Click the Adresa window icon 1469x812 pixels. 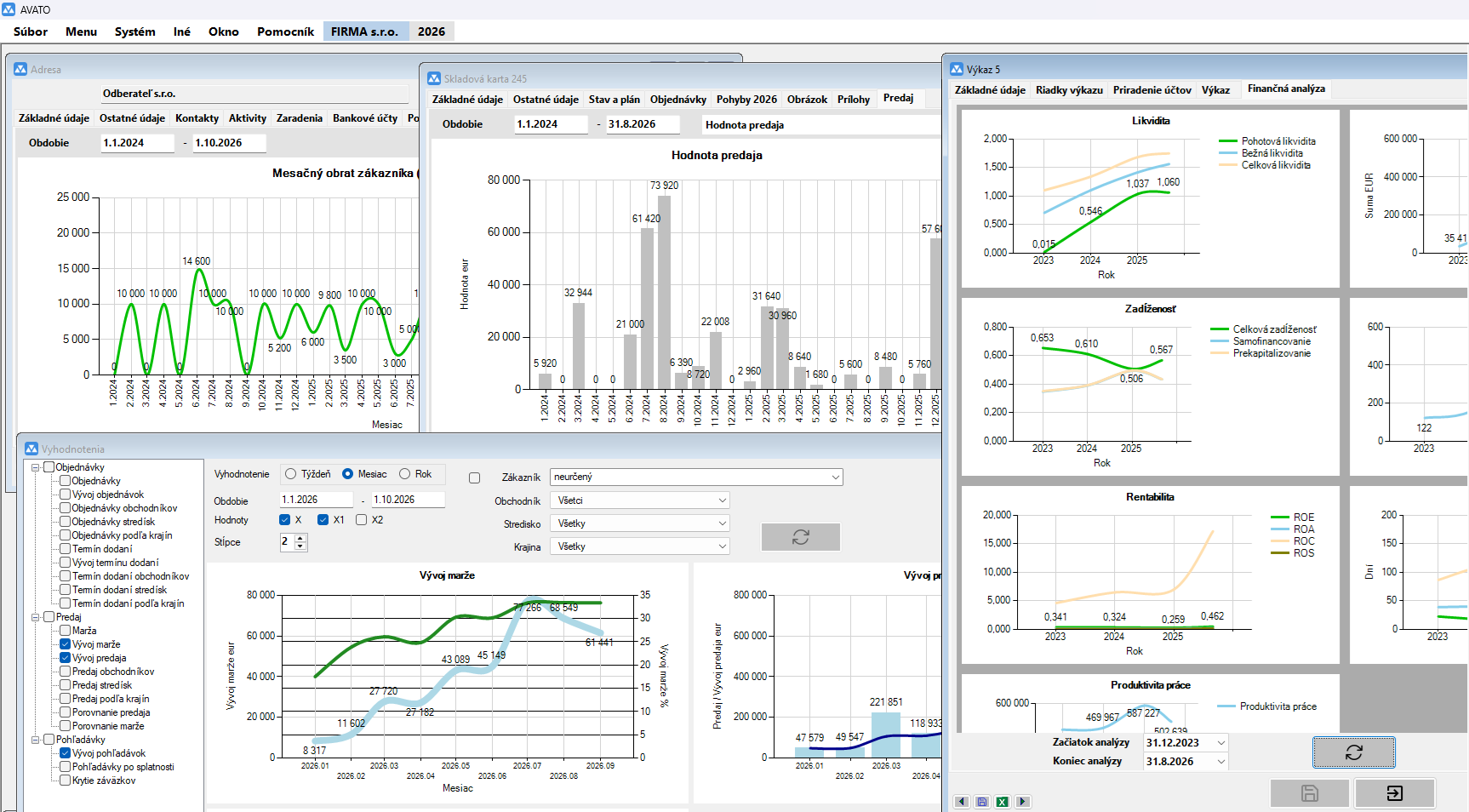click(x=20, y=70)
